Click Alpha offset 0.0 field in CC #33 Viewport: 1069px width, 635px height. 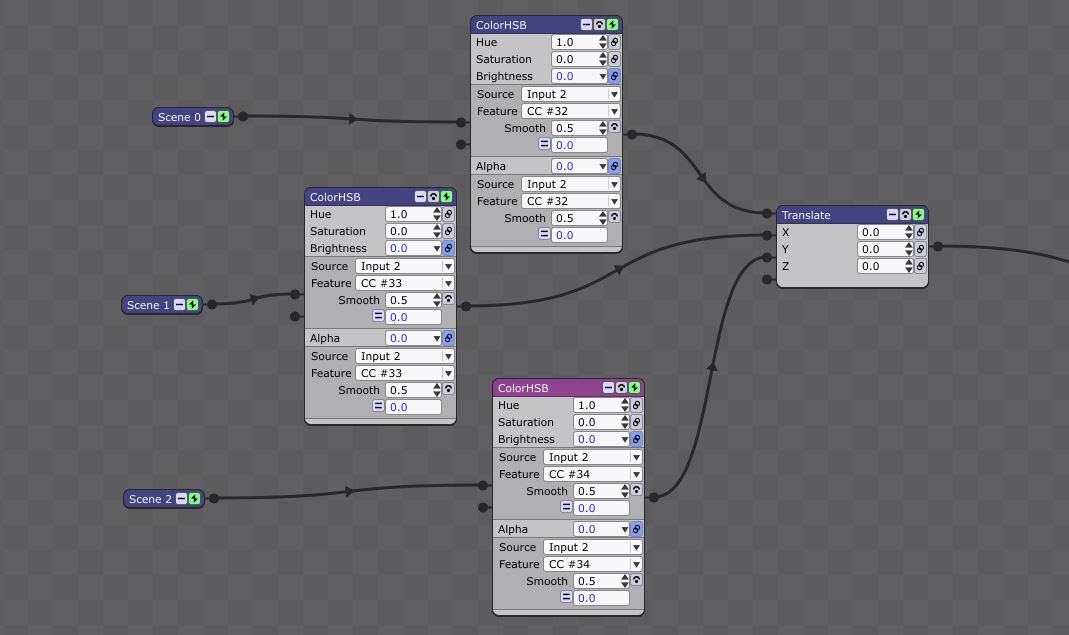413,407
